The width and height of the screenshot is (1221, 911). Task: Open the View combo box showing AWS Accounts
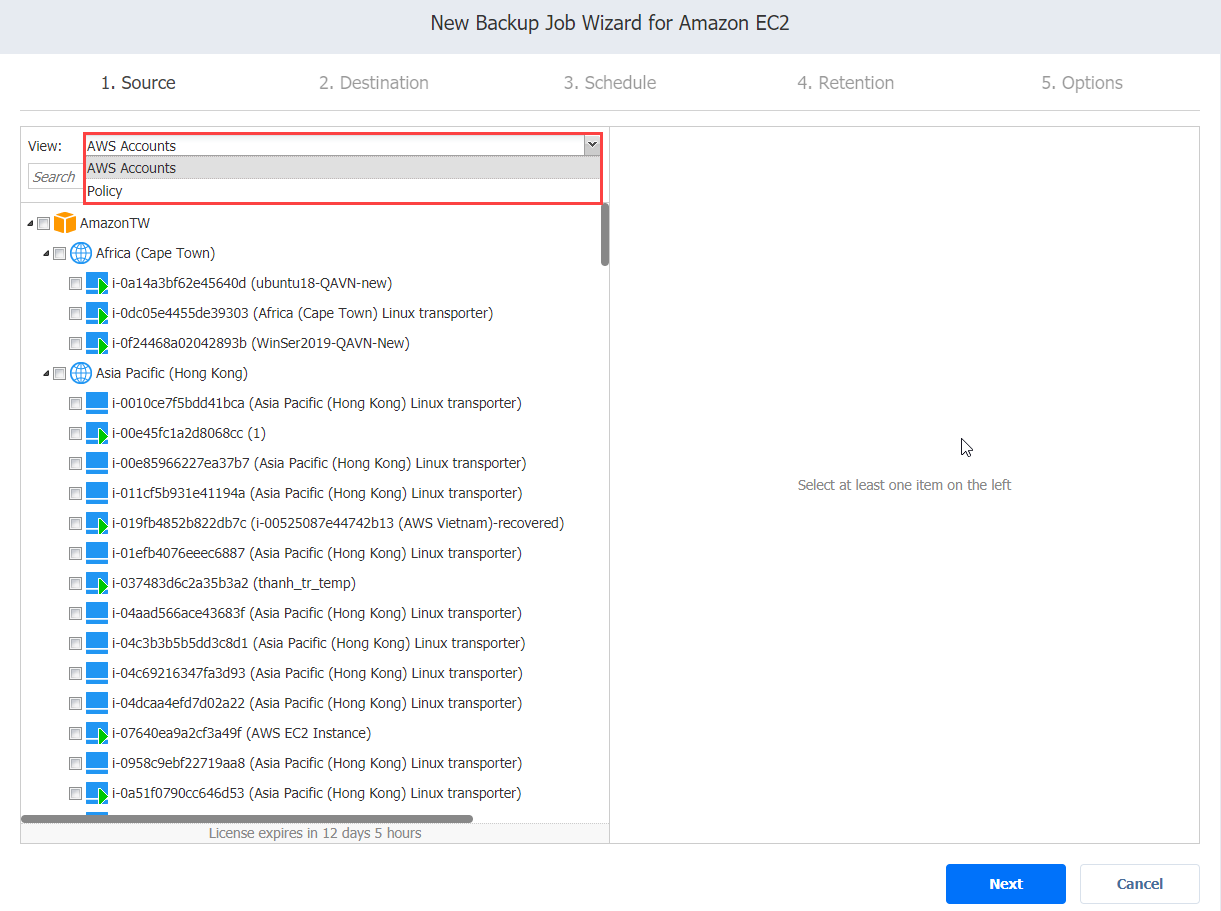point(342,146)
